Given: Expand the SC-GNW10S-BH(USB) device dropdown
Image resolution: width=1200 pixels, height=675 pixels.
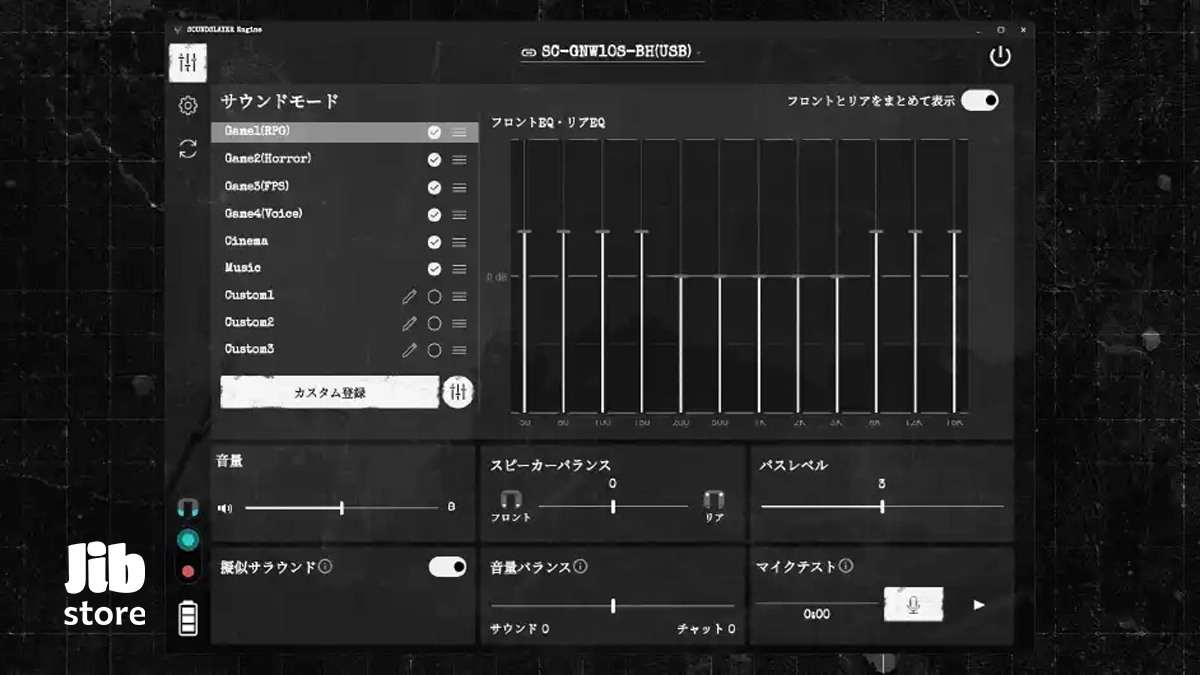Looking at the screenshot, I should coord(611,52).
